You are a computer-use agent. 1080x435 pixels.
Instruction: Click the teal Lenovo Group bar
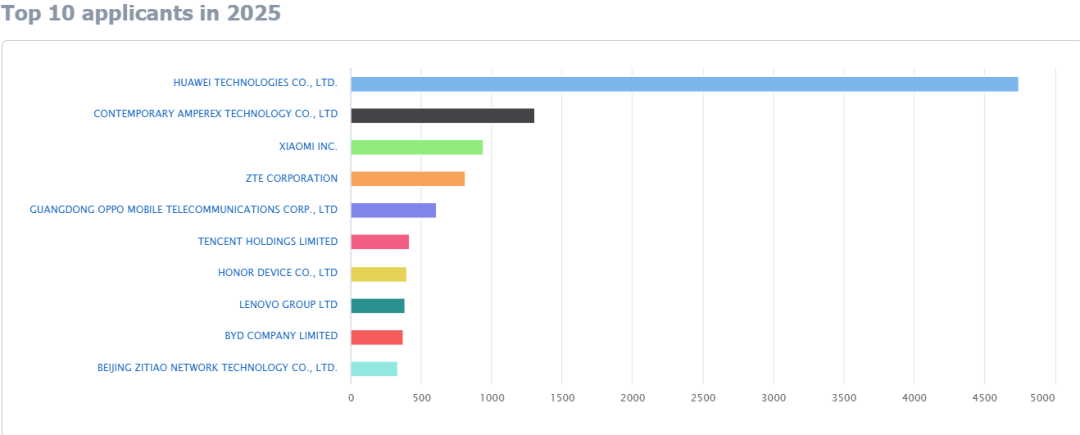pos(377,306)
